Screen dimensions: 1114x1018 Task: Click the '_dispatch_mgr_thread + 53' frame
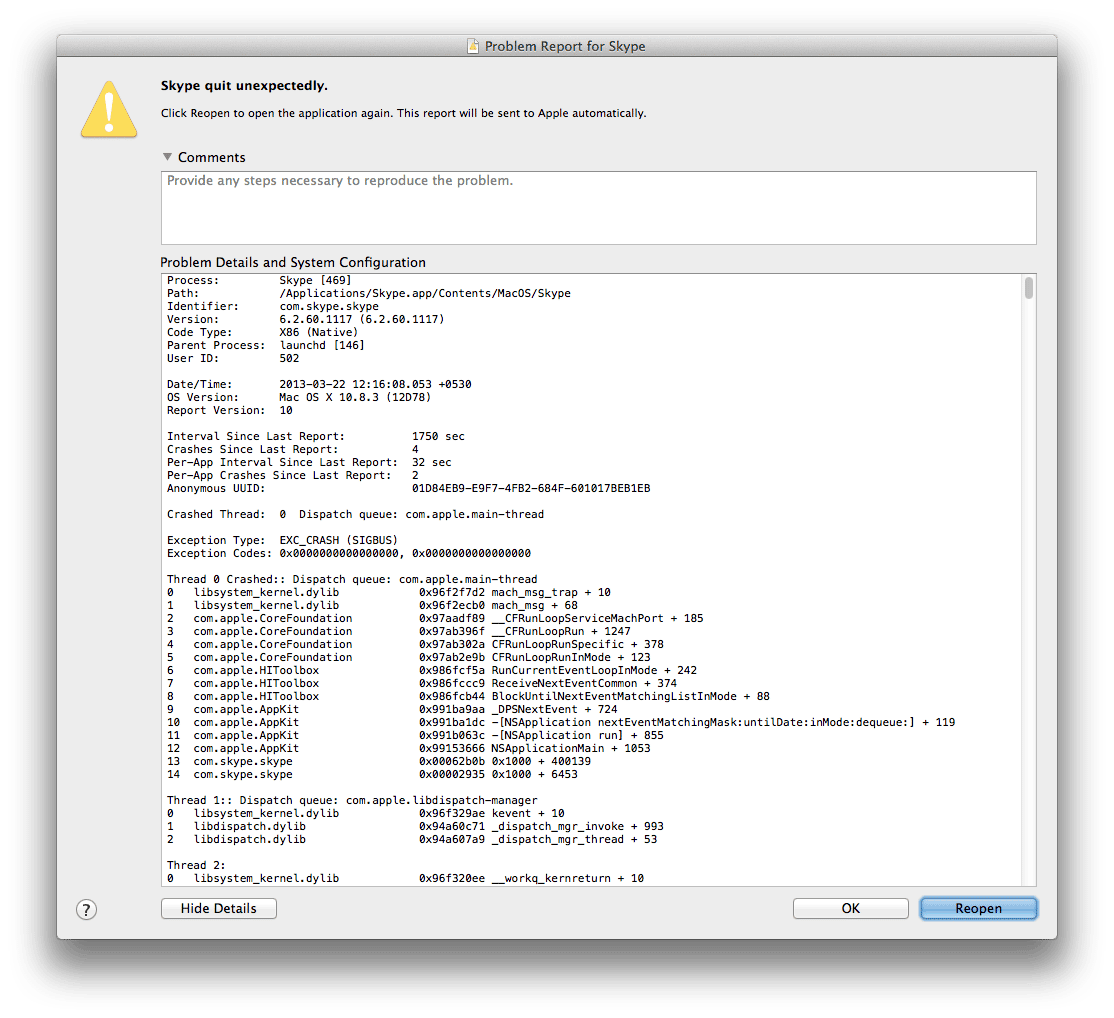click(412, 839)
